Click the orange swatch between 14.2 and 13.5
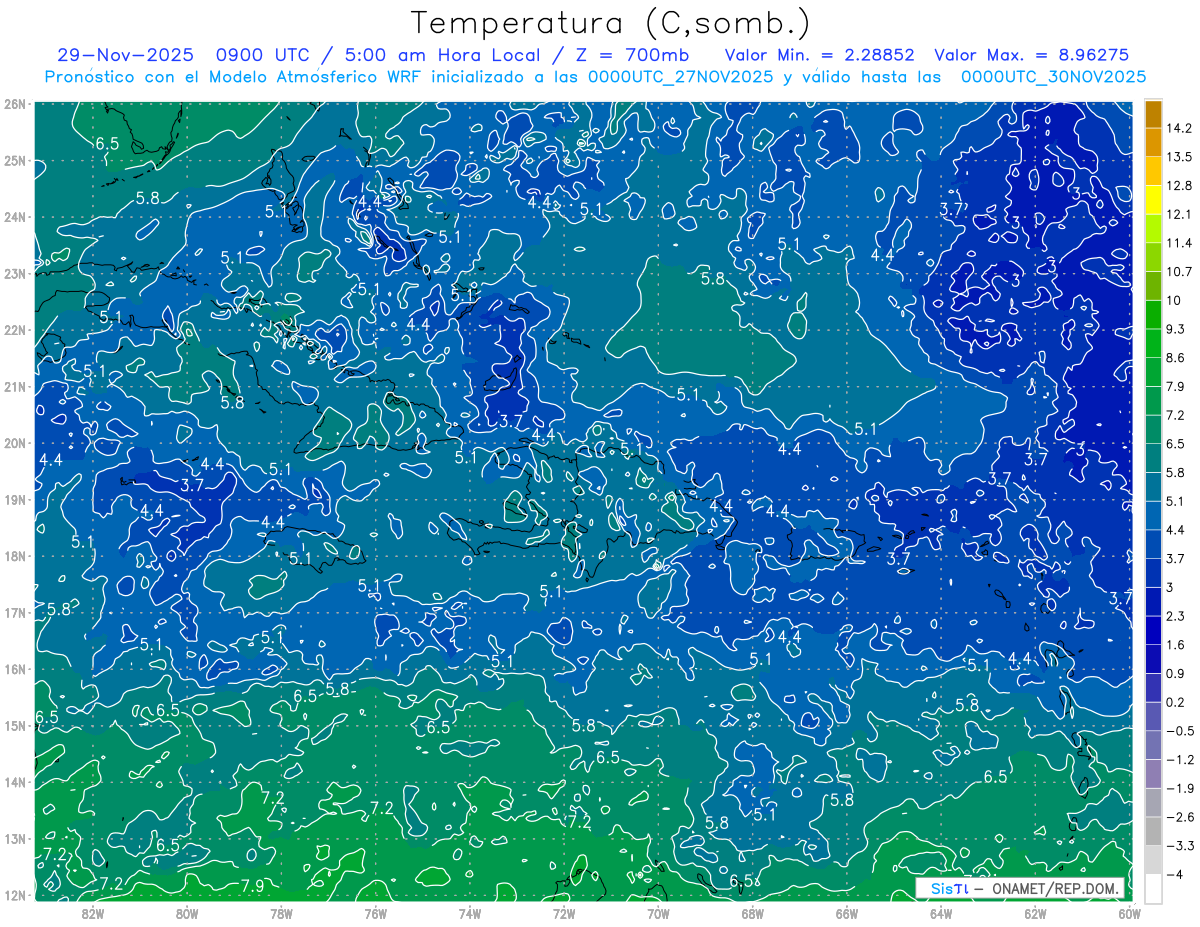 pyautogui.click(x=1153, y=143)
